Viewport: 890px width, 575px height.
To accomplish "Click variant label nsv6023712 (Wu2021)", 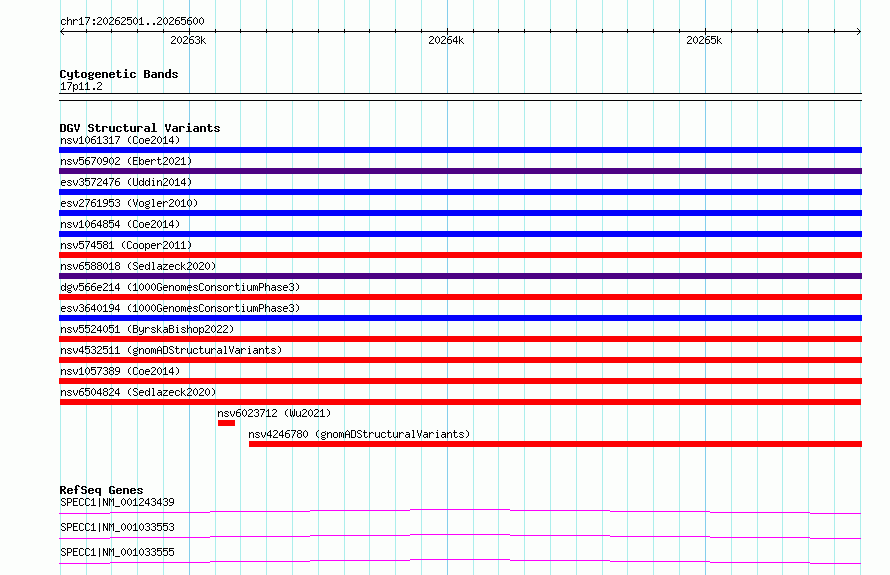I will click(x=274, y=413).
